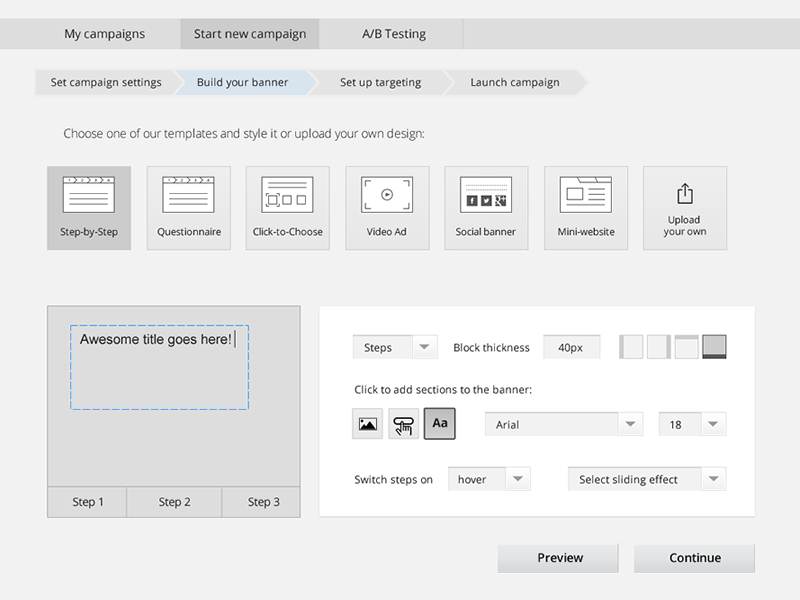800x600 pixels.
Task: Switch to the A/B Testing tab
Action: [x=394, y=33]
